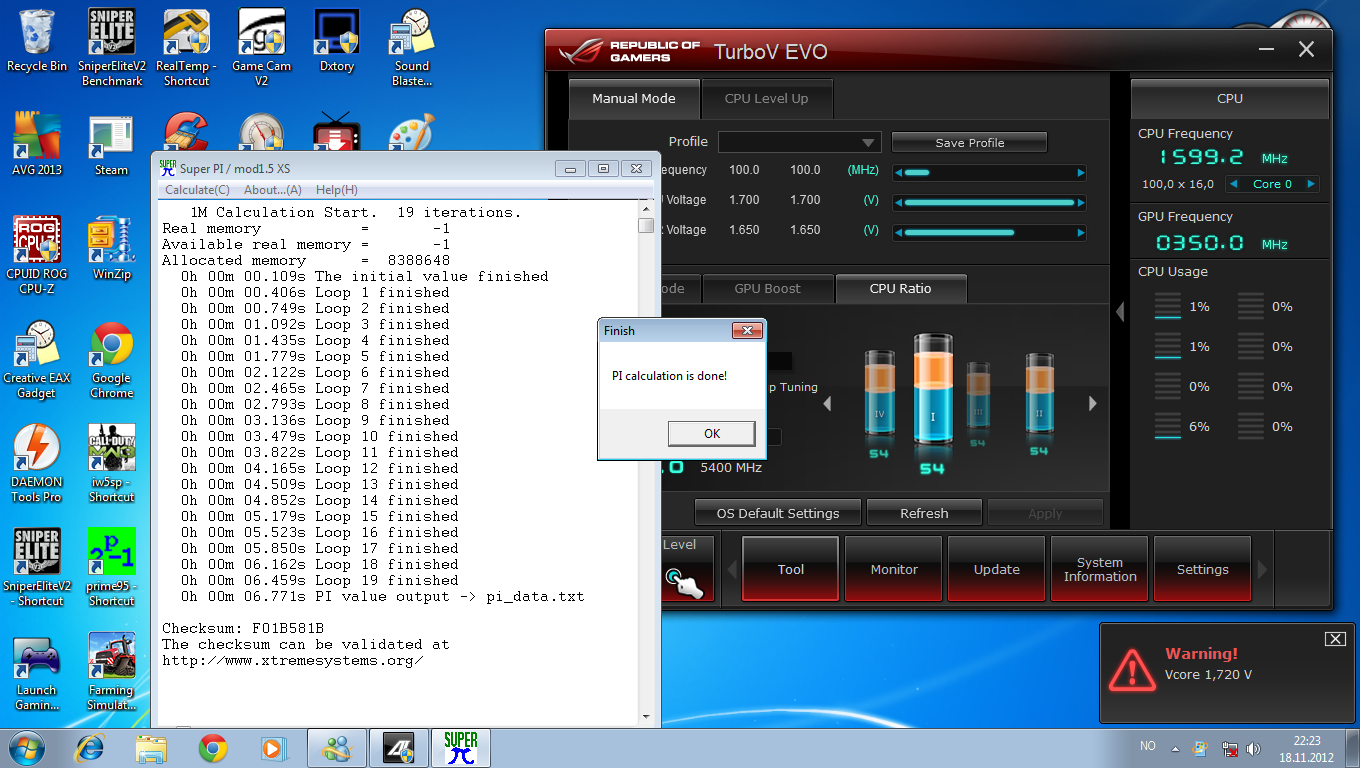Open the prime95 shortcut on the desktop
Viewport: 1360px width, 768px height.
[111, 568]
